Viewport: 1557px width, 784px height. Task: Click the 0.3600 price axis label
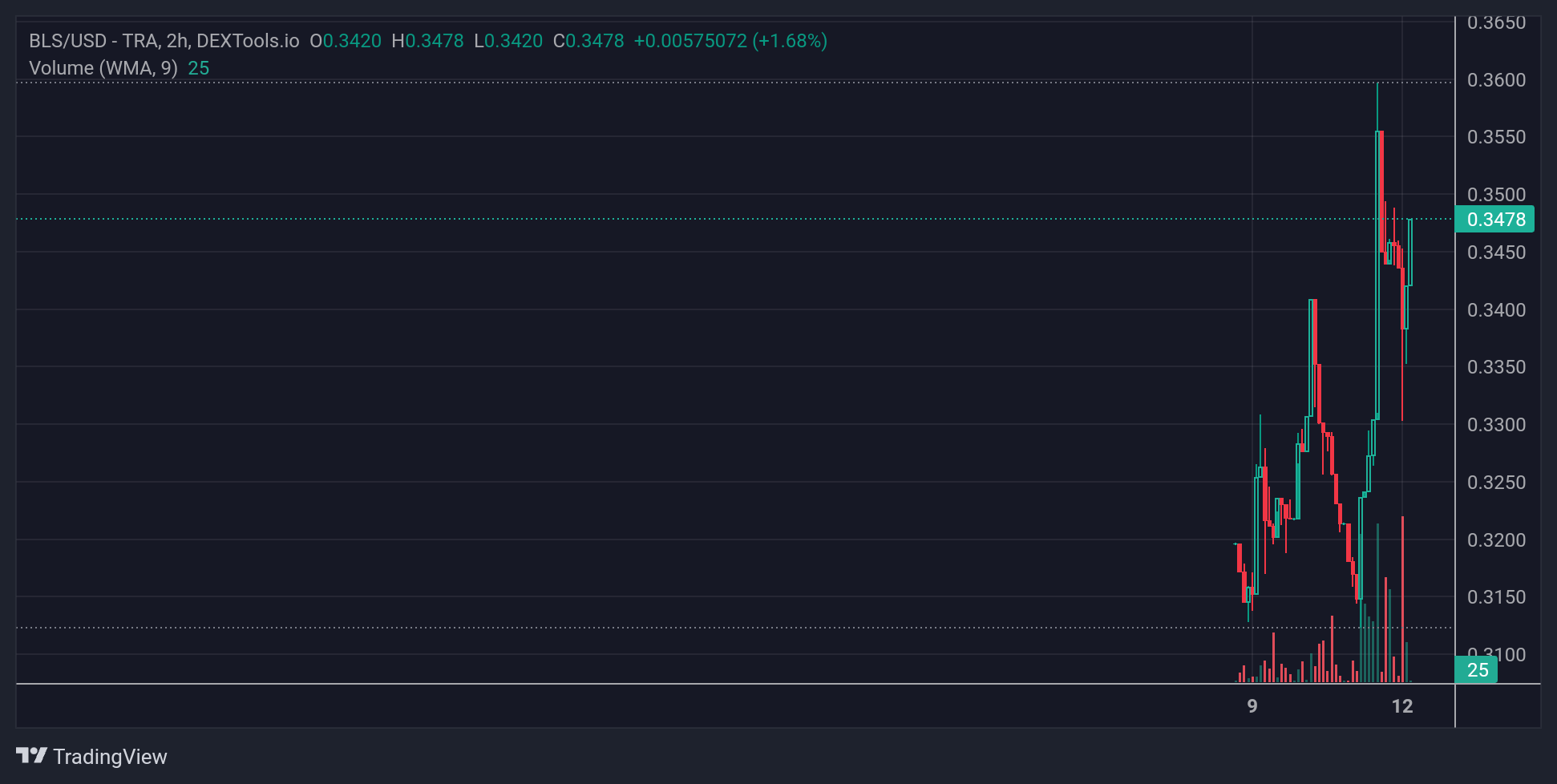coord(1496,80)
